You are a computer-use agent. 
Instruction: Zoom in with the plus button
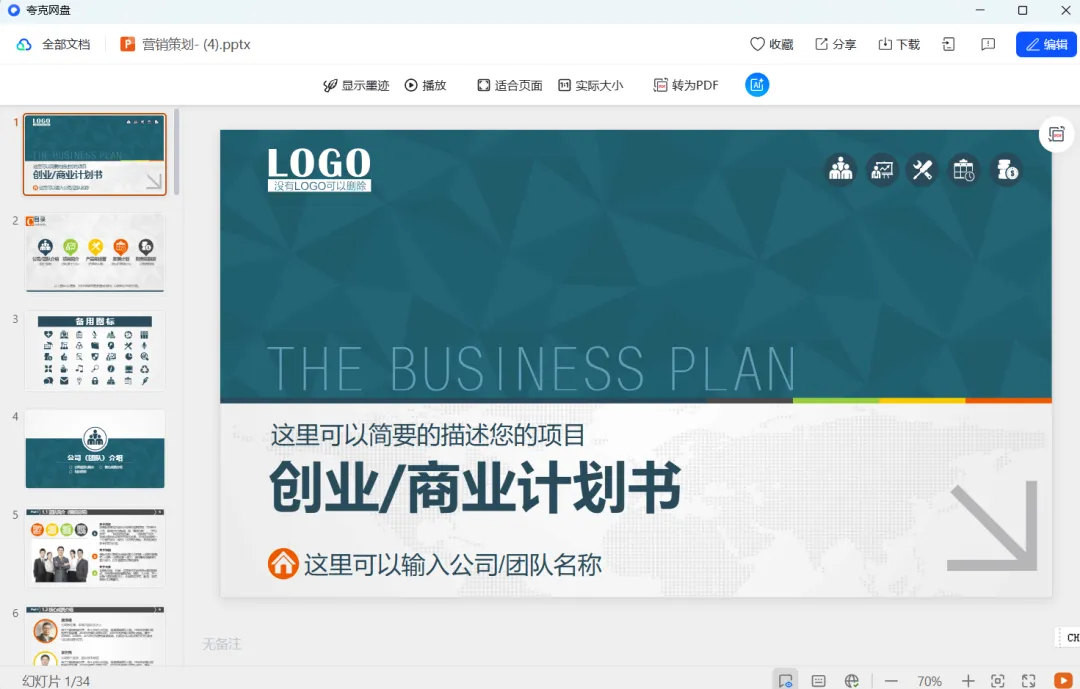coord(968,681)
